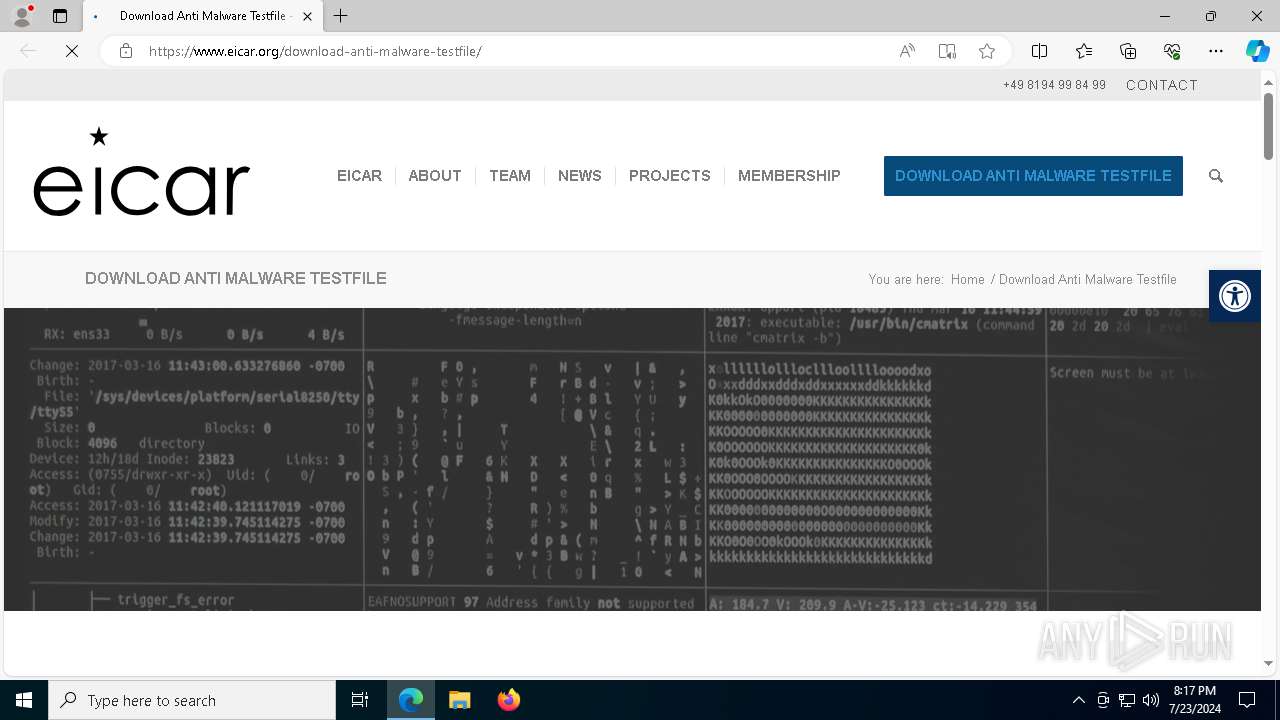The height and width of the screenshot is (720, 1280).
Task: Open the clock and date
Action: 1196,700
